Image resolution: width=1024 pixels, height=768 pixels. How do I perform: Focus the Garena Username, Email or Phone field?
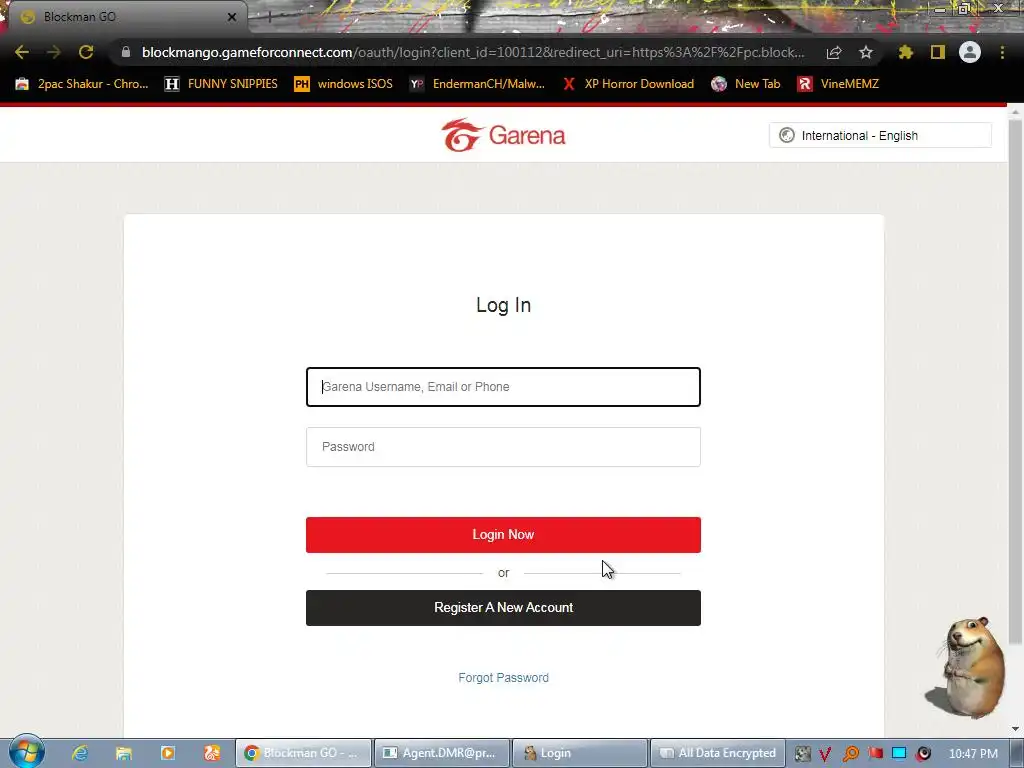click(x=503, y=387)
